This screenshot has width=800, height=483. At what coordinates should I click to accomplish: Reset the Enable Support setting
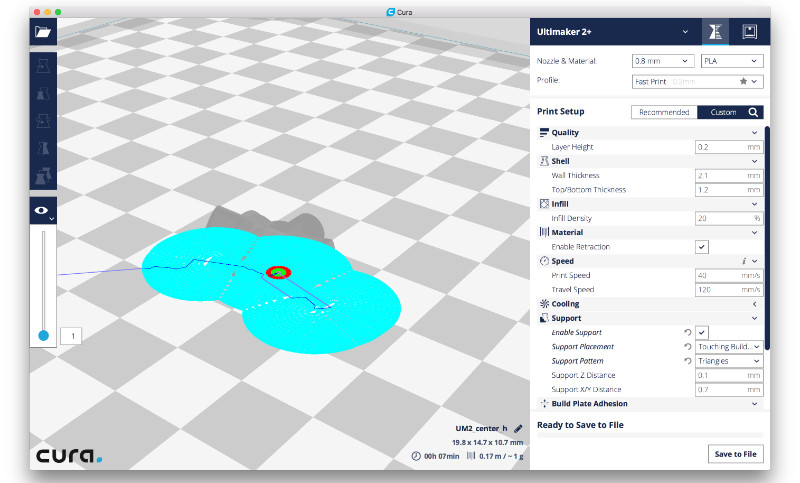click(688, 332)
